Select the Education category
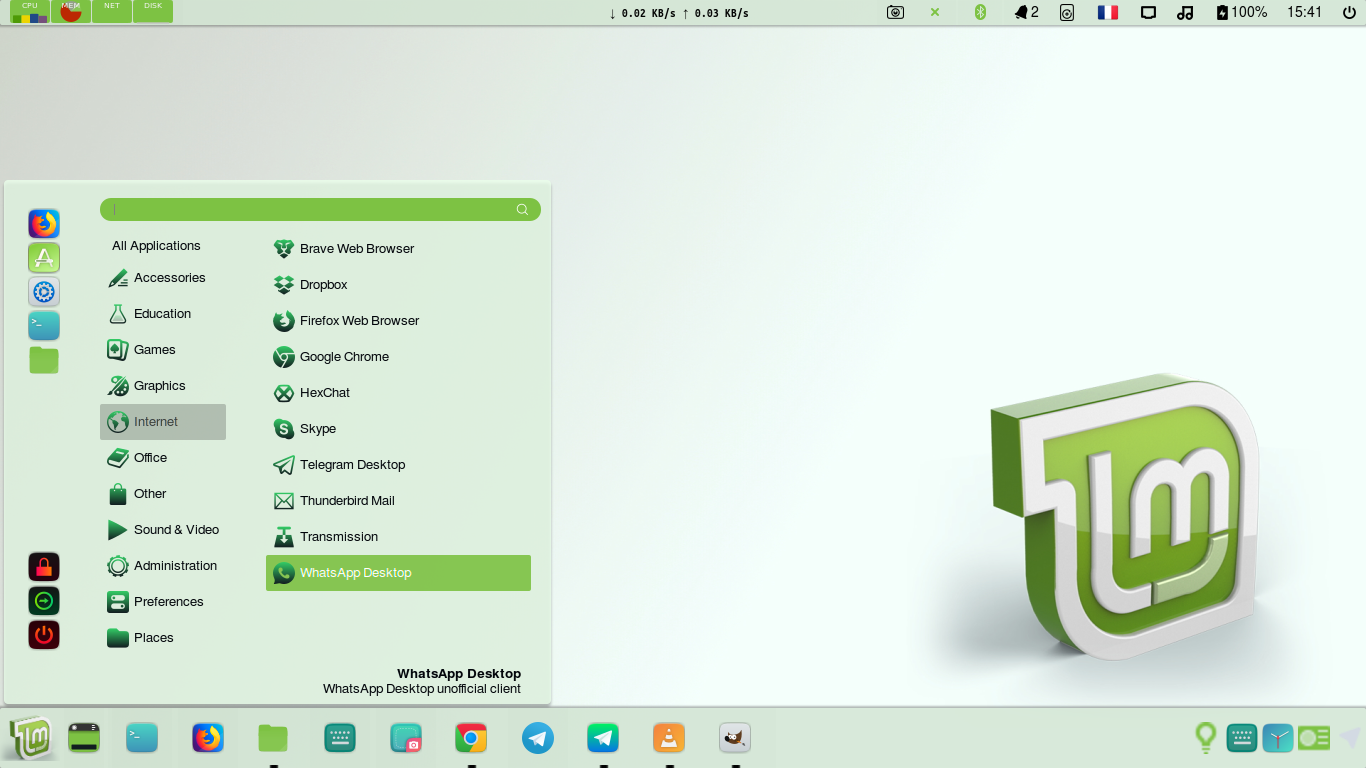Image resolution: width=1366 pixels, height=768 pixels. 163,314
